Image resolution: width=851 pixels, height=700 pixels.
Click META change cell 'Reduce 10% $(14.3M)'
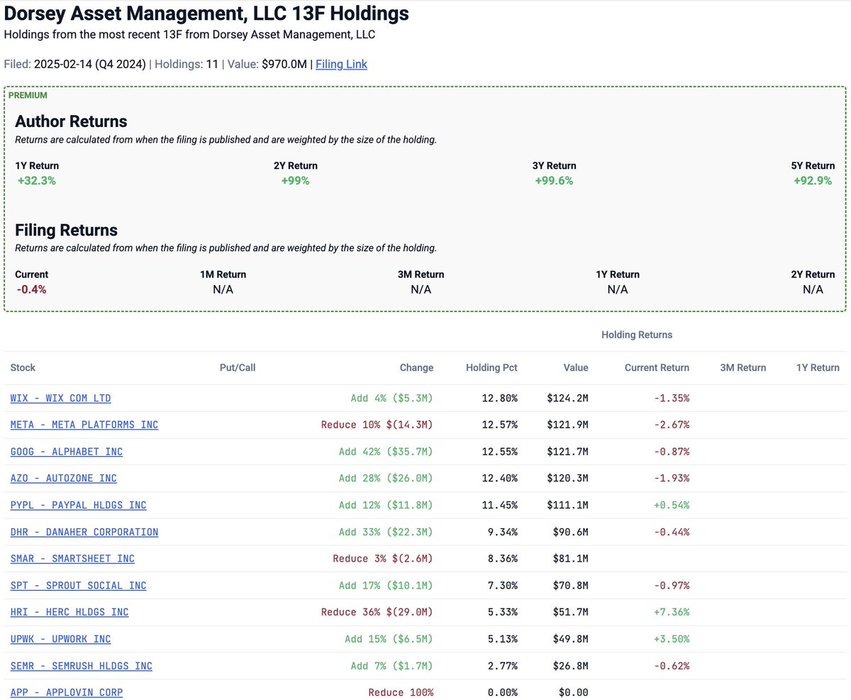(x=377, y=424)
